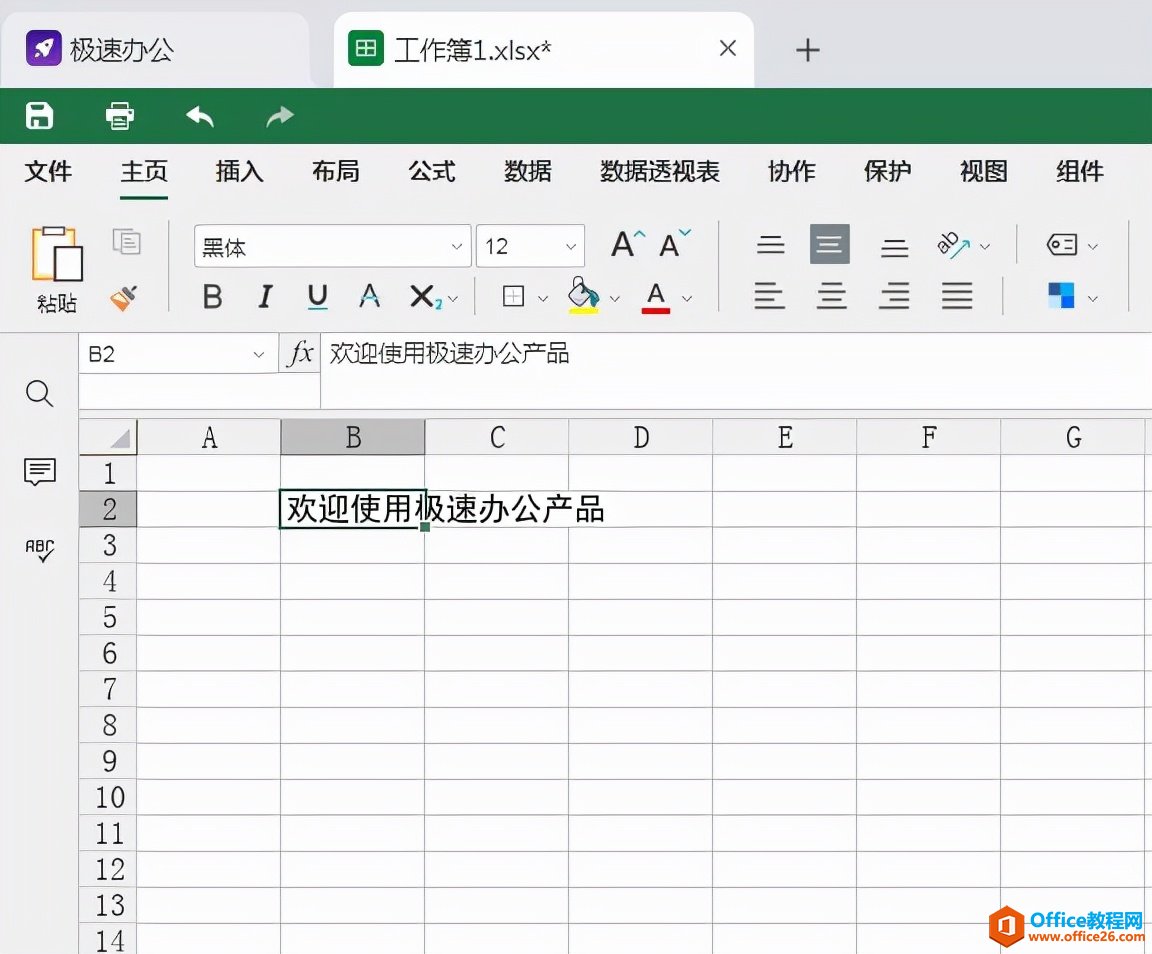
Task: Open the font size dropdown showing 12
Action: 529,246
